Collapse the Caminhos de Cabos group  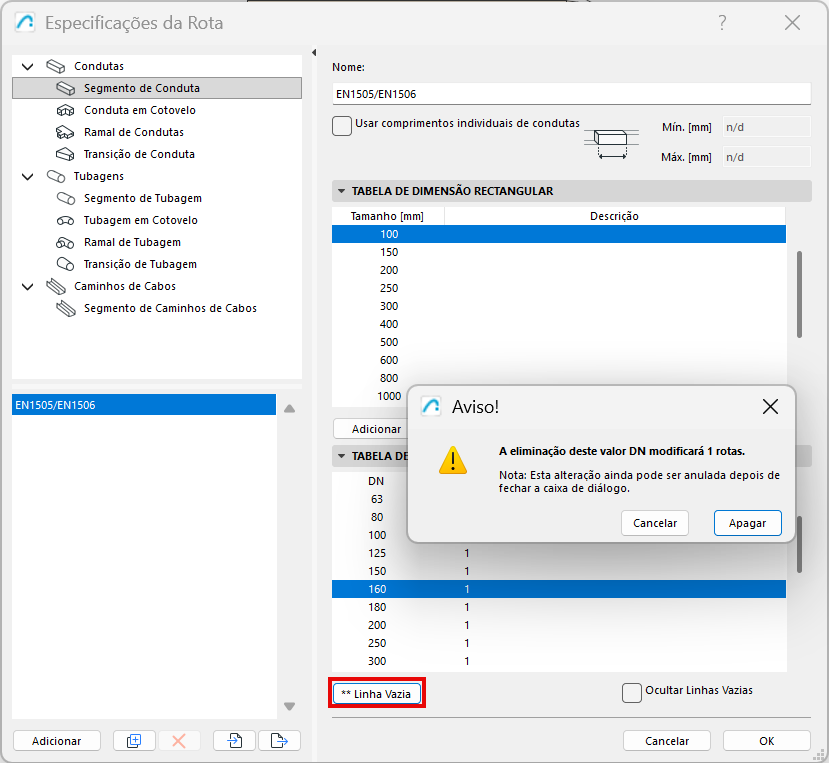tap(27, 287)
